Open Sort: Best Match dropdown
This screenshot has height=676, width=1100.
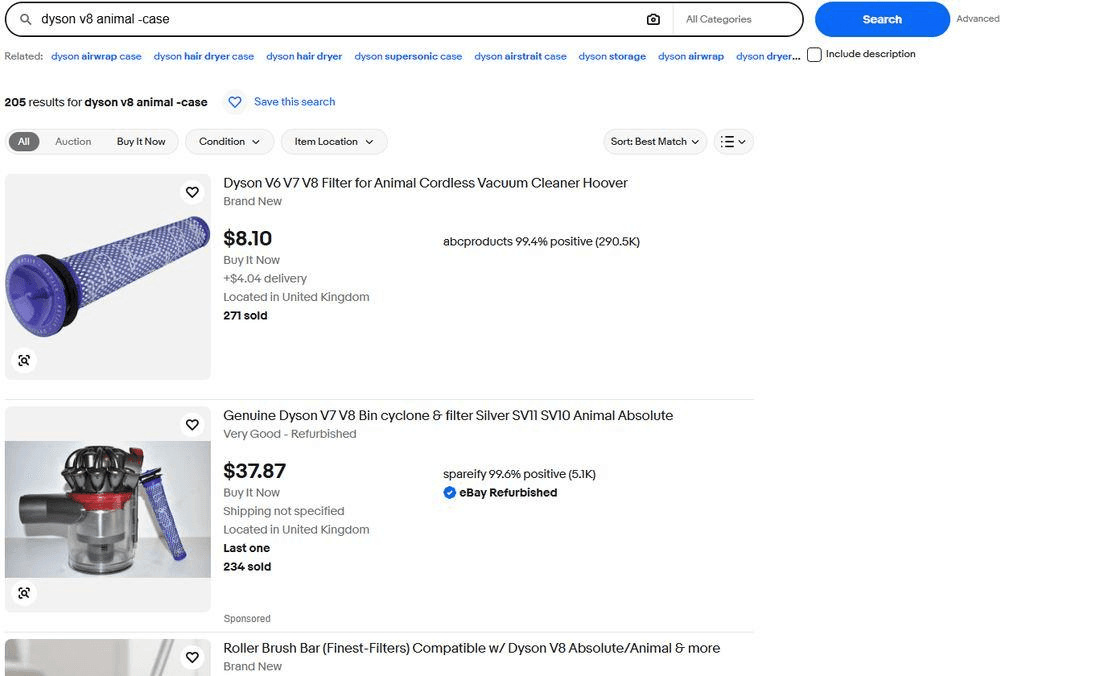pos(655,142)
